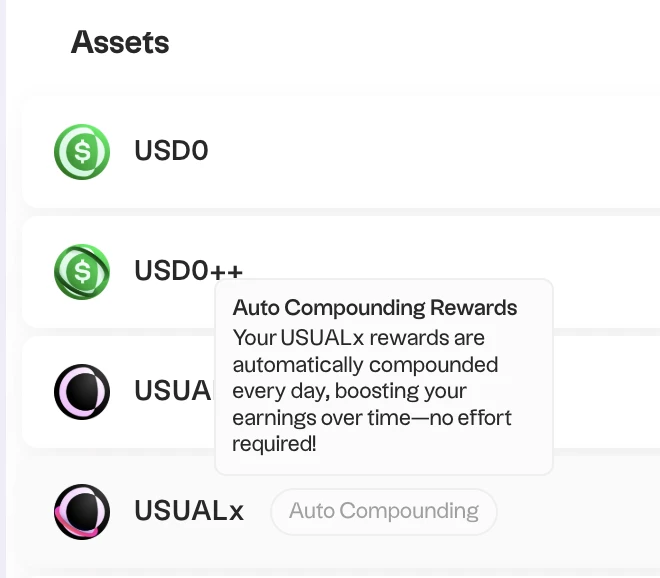Open the USD0++ asset name
The image size is (660, 578).
click(188, 271)
